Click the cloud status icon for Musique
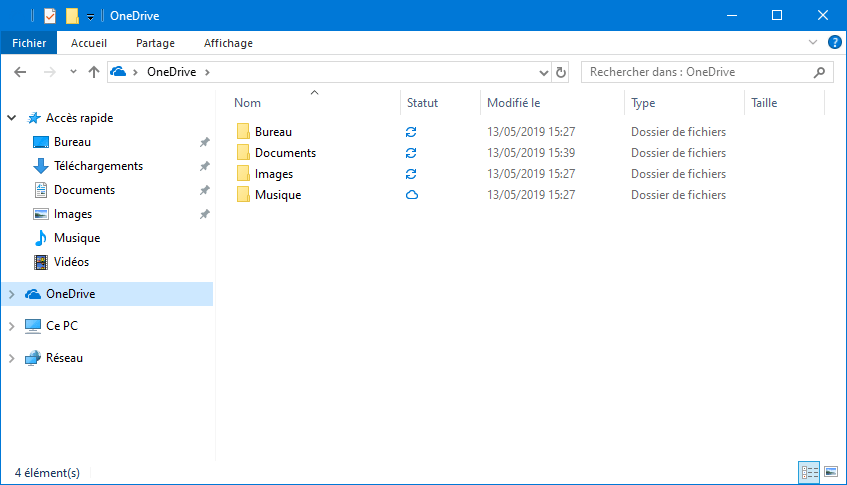 pos(412,195)
